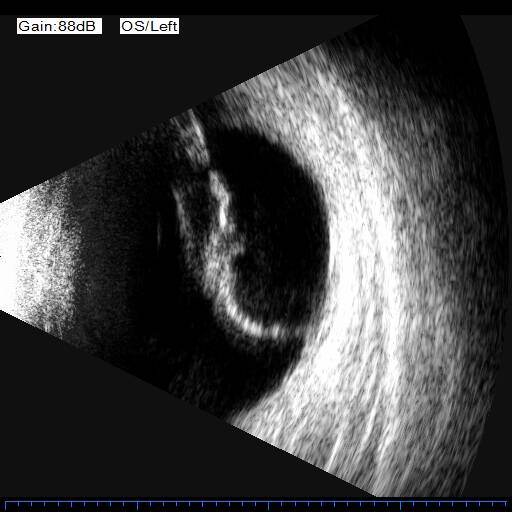Click the first long tick on the ruler
Screen dimensions: 512x512
pyautogui.click(x=138, y=505)
